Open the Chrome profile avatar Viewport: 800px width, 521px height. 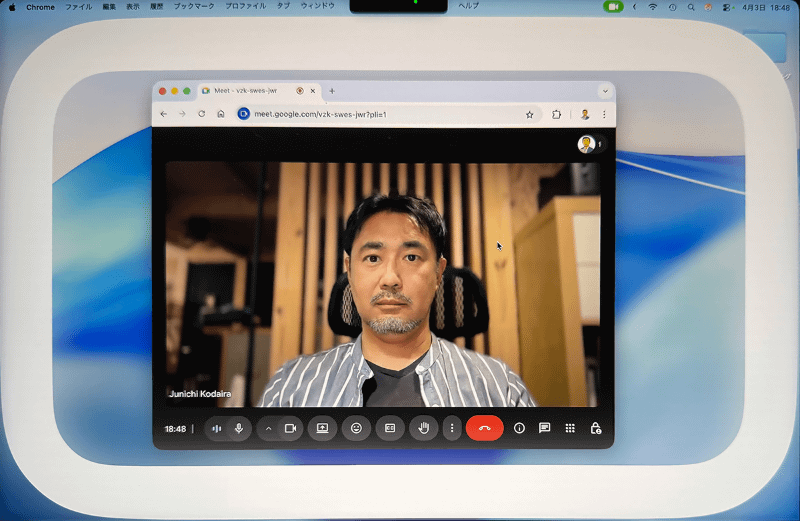pos(585,114)
